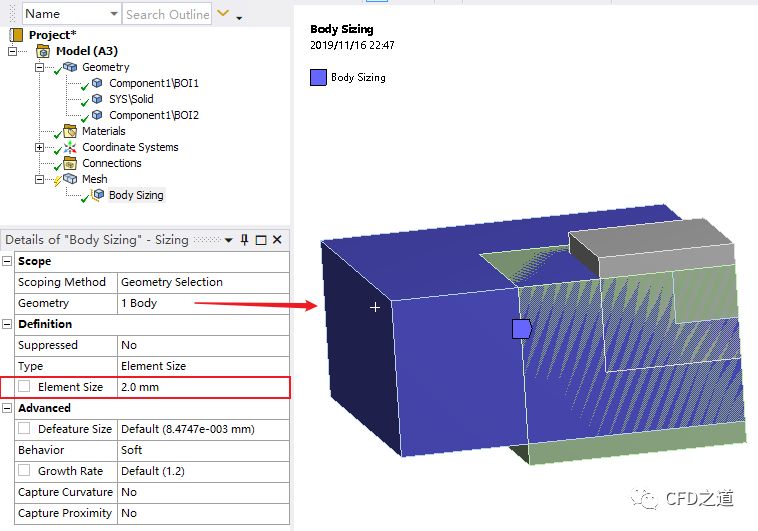Select the Geometry node icon in outline
The height and width of the screenshot is (531, 758).
point(70,67)
